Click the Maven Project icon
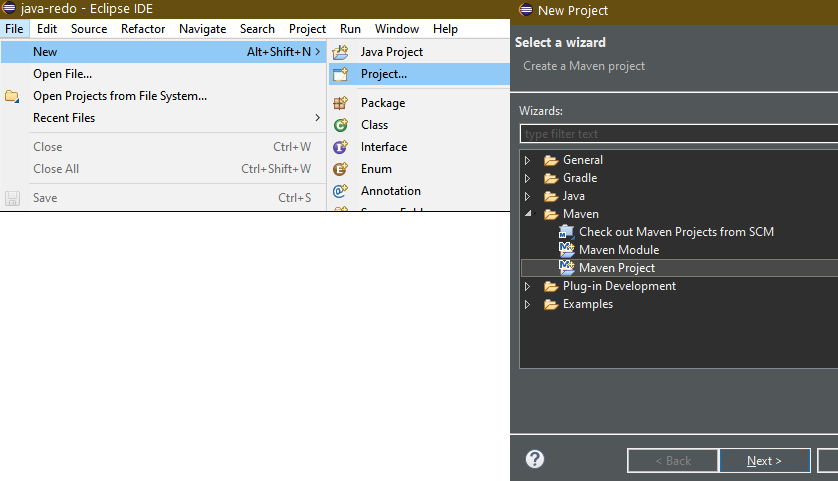Viewport: 838px width, 481px height. click(567, 267)
